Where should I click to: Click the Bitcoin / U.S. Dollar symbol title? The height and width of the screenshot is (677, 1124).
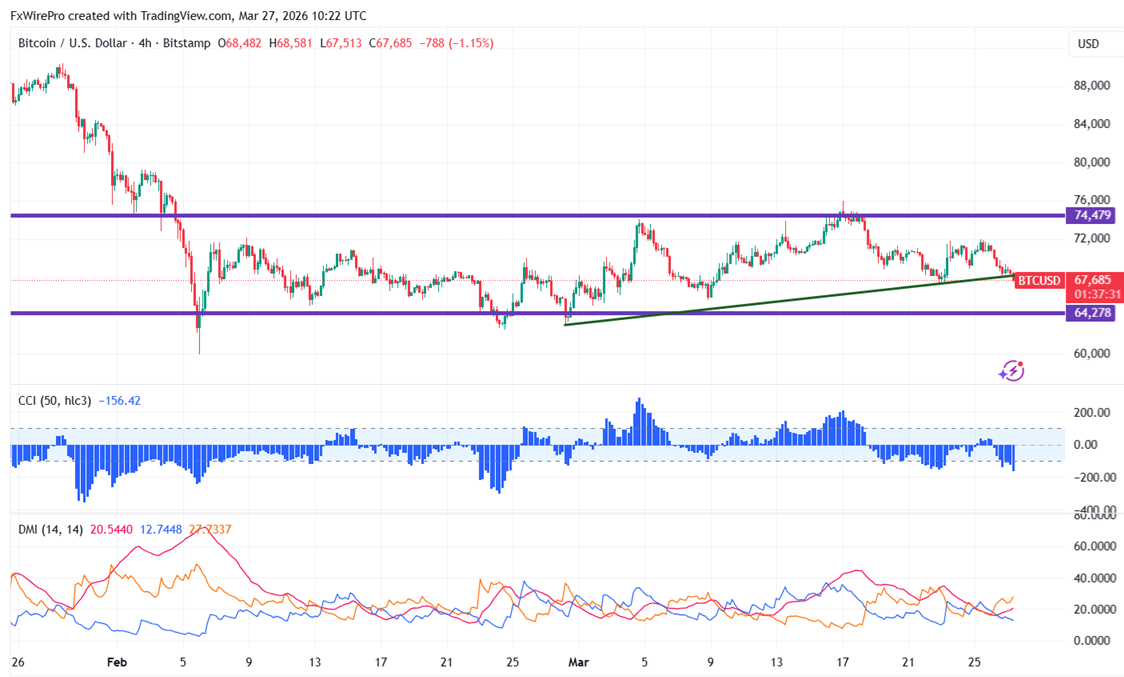coord(72,43)
